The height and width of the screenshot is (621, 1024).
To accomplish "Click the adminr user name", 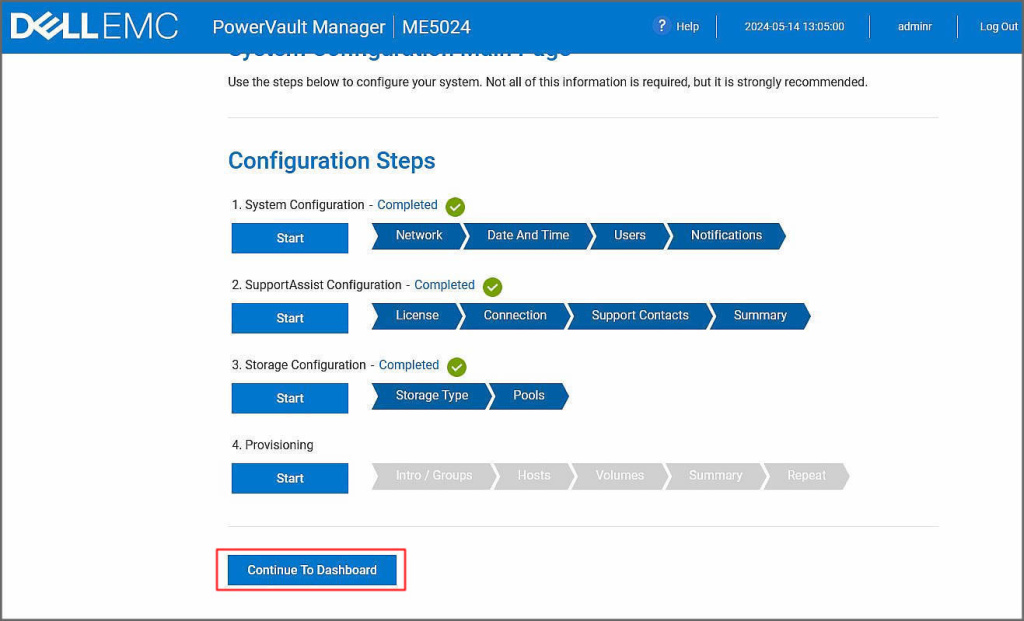I will pos(914,27).
